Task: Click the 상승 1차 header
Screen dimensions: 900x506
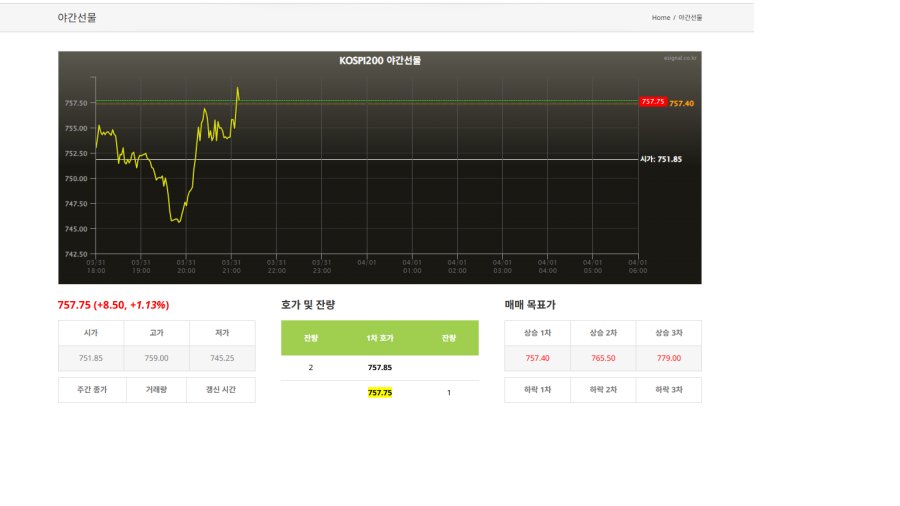Action: (537, 333)
